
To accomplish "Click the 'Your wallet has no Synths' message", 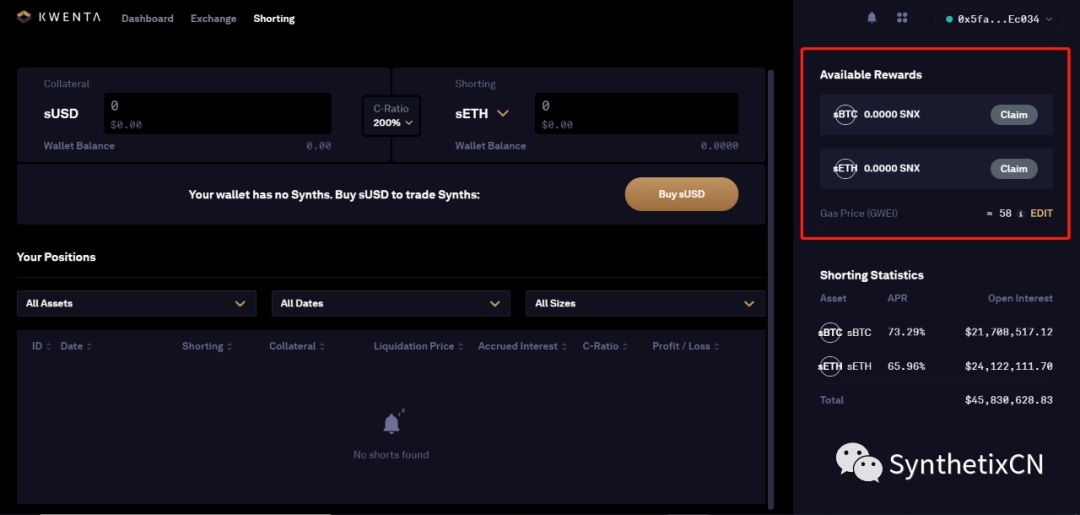I will click(x=334, y=195).
